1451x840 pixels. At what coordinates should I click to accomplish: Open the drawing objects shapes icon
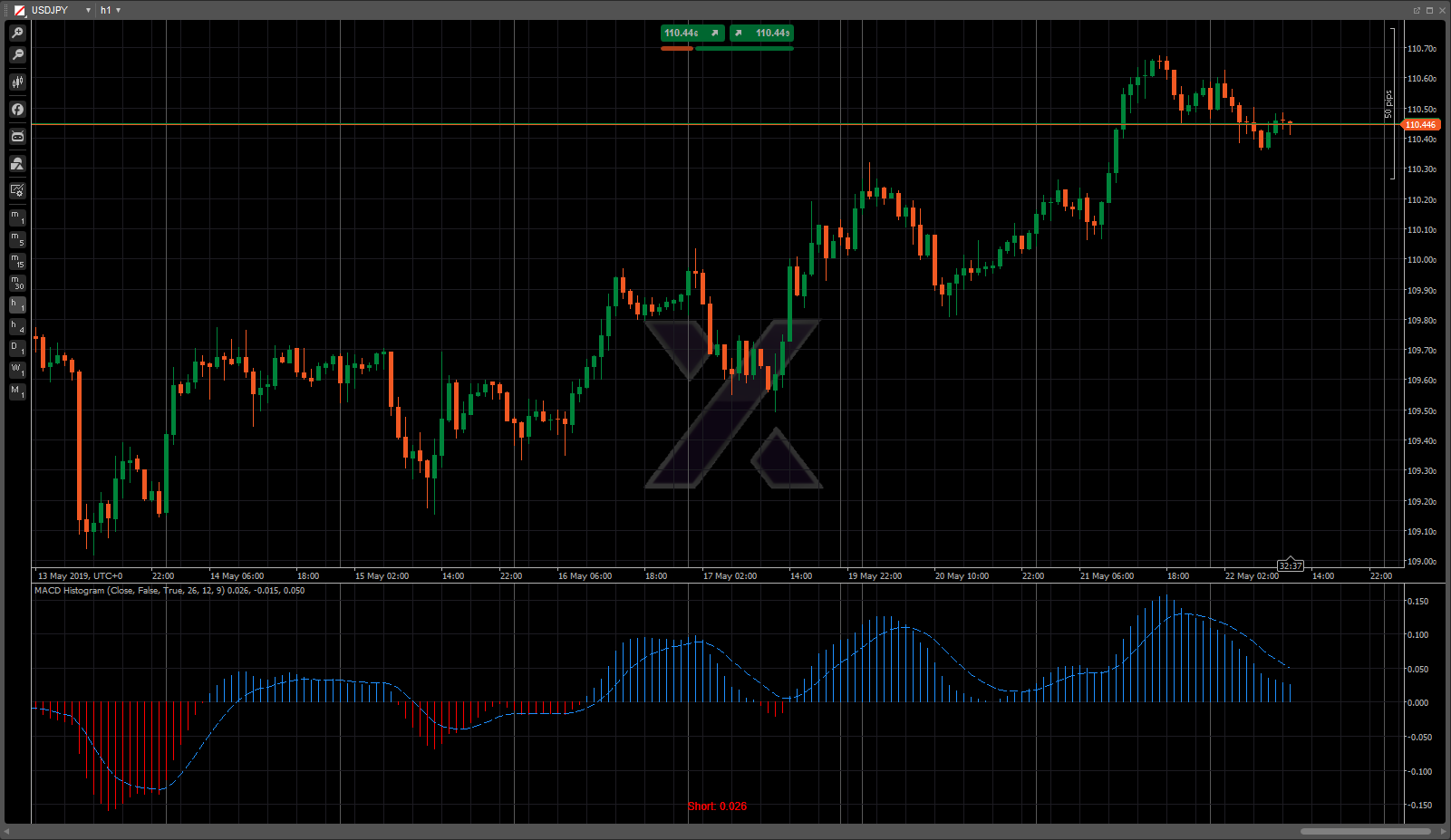[17, 163]
